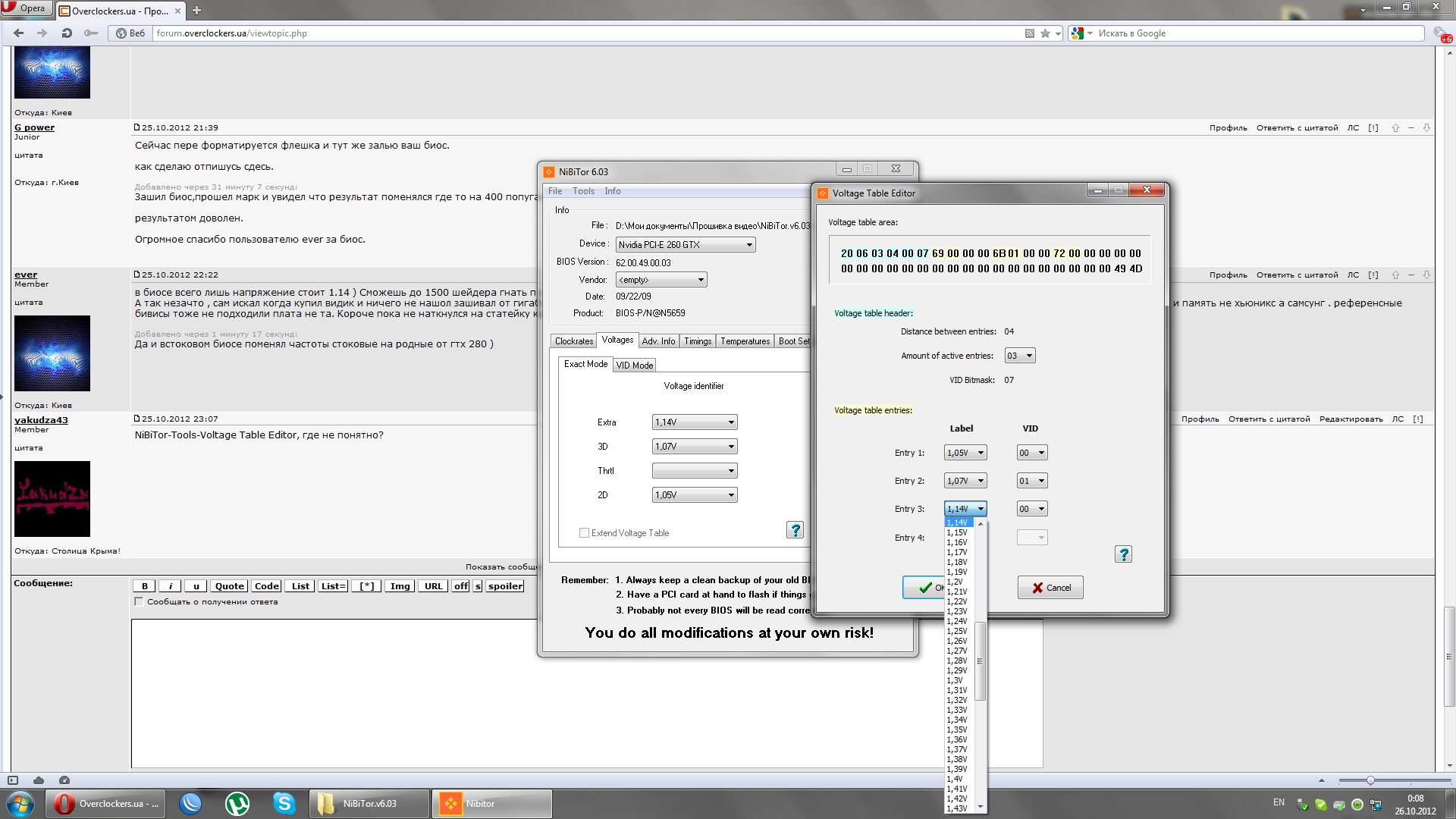Open the blue phone app on taskbar

tap(190, 803)
